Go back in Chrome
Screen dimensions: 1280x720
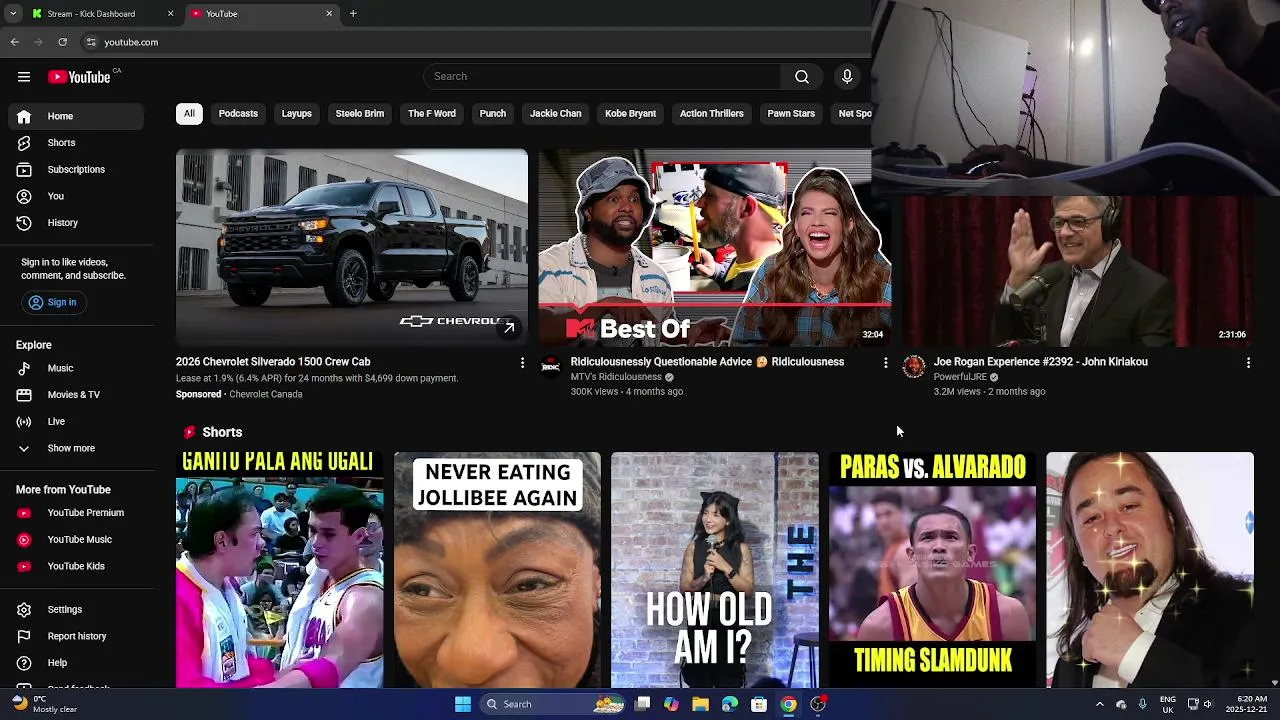(x=15, y=42)
